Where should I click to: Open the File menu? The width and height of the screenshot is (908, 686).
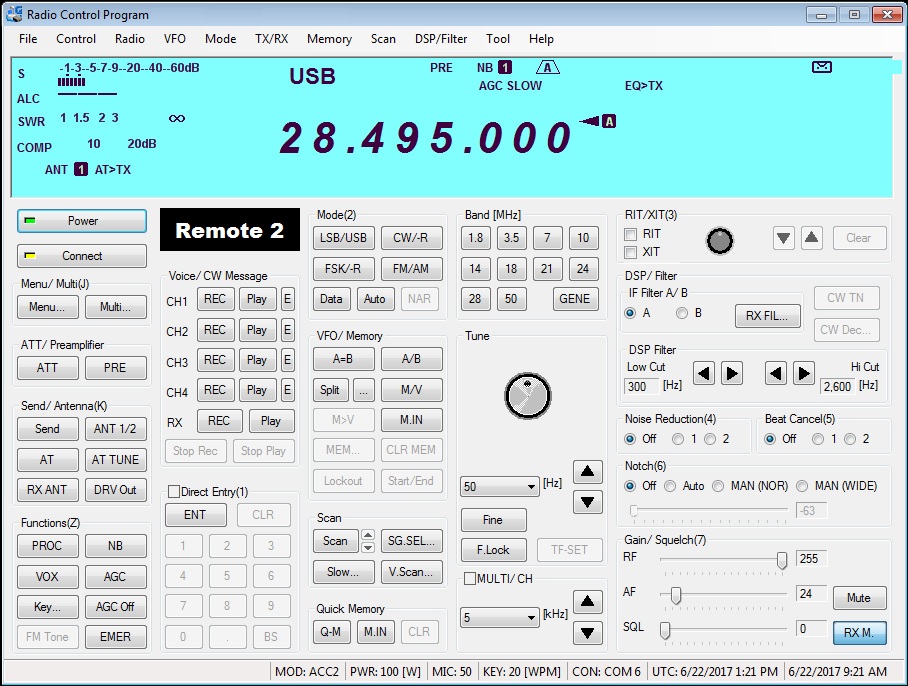click(x=28, y=39)
